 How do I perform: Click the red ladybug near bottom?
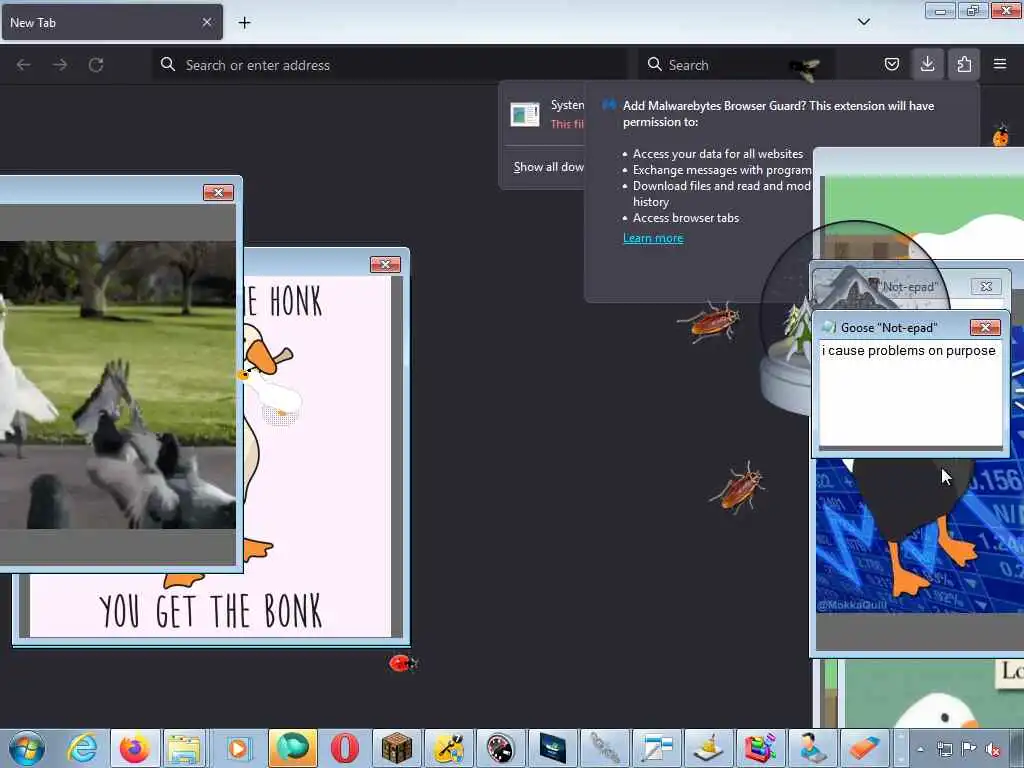(x=402, y=664)
